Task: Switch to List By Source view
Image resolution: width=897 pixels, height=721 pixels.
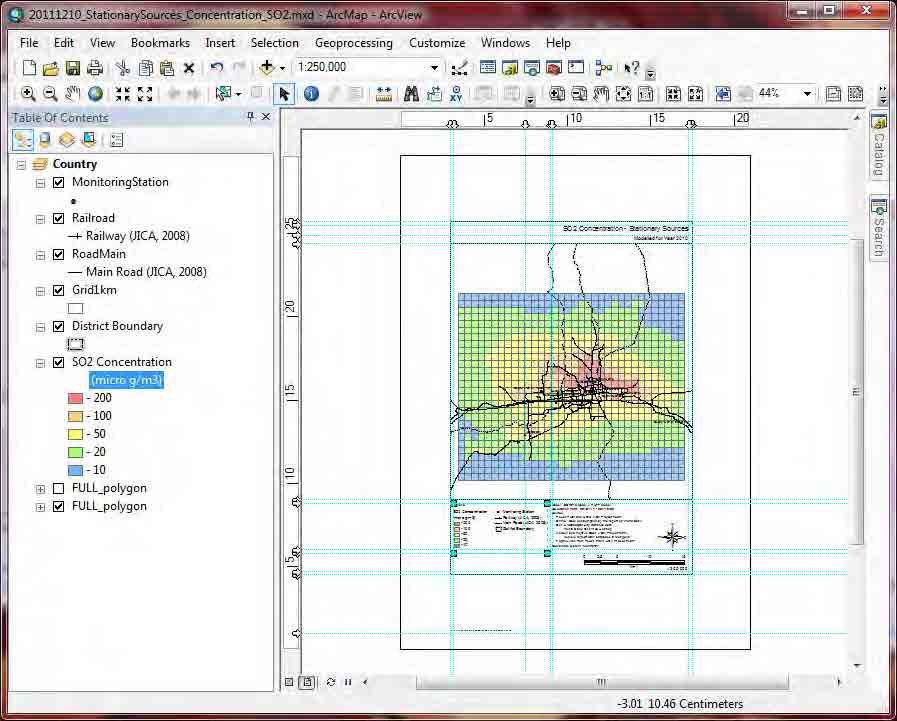Action: click(45, 139)
